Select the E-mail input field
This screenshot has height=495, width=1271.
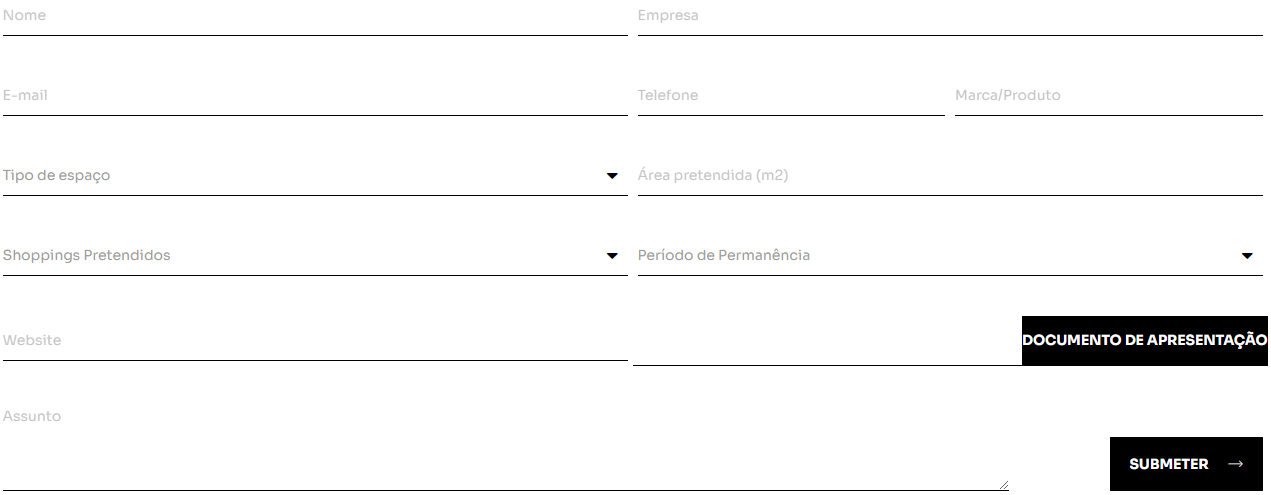click(314, 97)
